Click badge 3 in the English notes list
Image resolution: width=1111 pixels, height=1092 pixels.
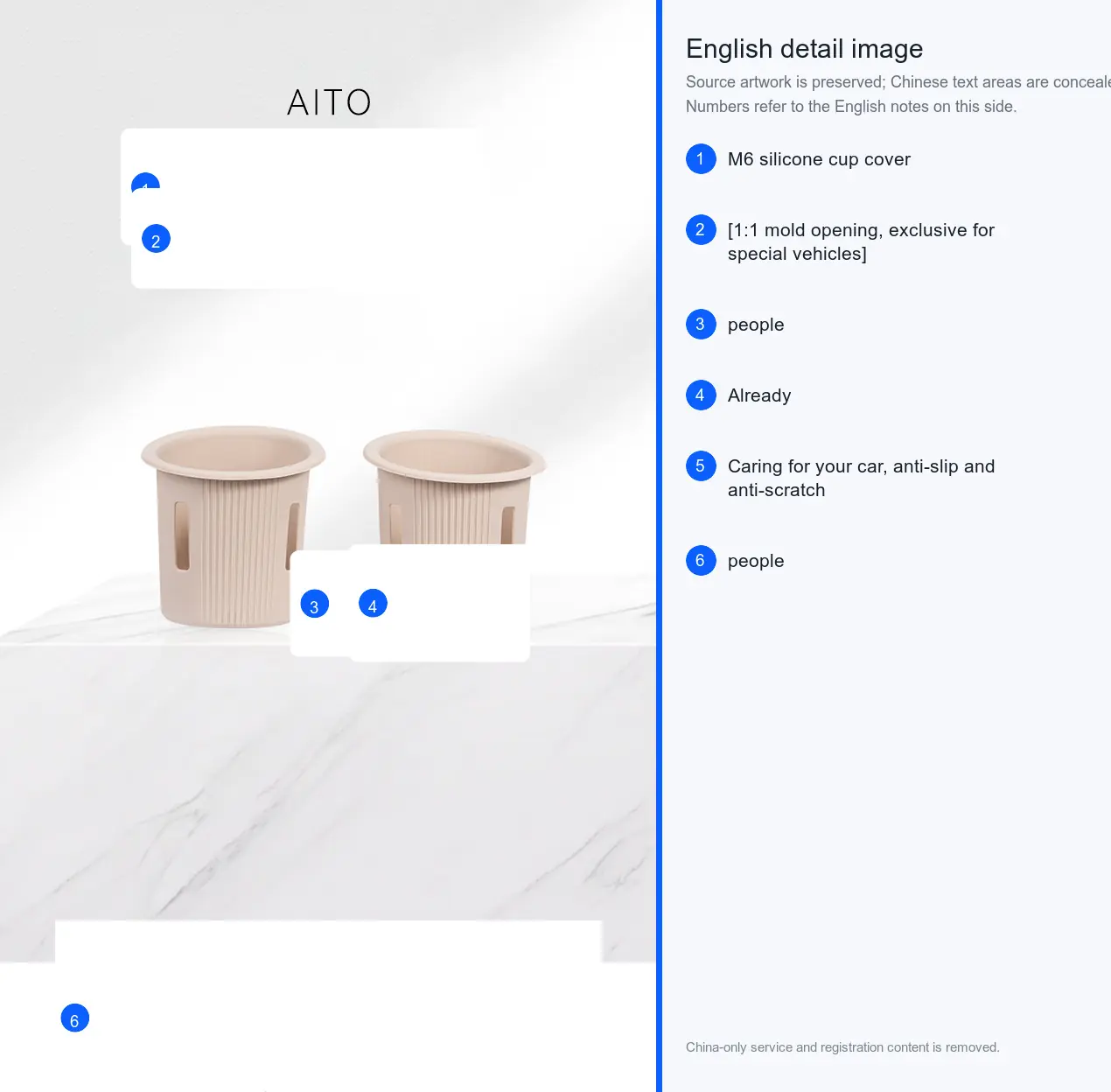[x=701, y=324]
